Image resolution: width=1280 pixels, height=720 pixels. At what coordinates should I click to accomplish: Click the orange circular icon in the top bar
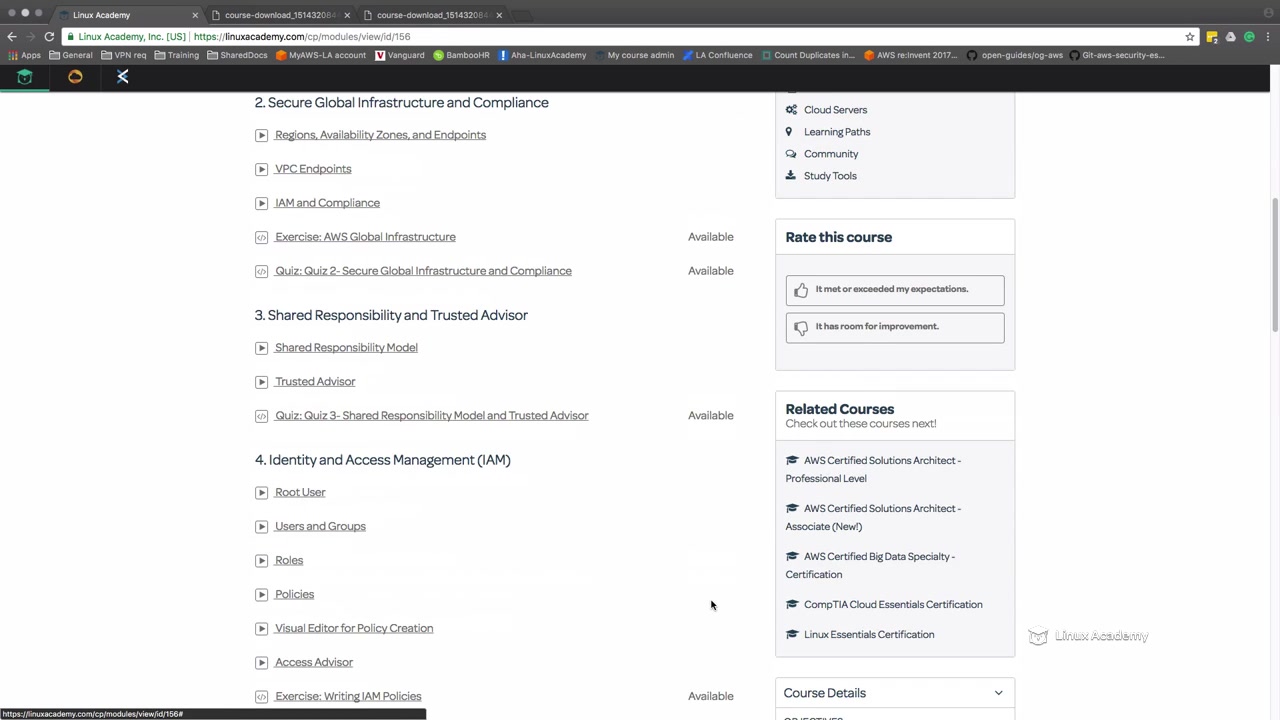tap(75, 77)
